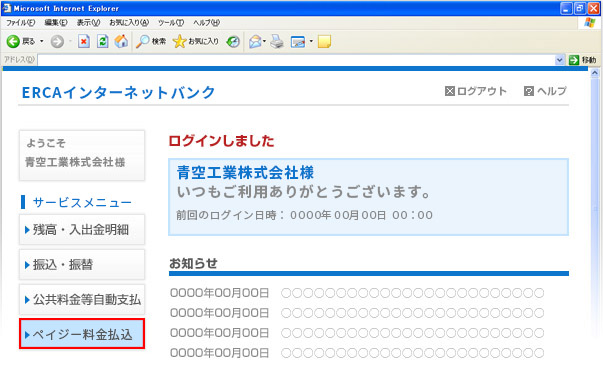Expand the Mail icon dropdown arrow
The image size is (603, 380).
pyautogui.click(x=265, y=41)
